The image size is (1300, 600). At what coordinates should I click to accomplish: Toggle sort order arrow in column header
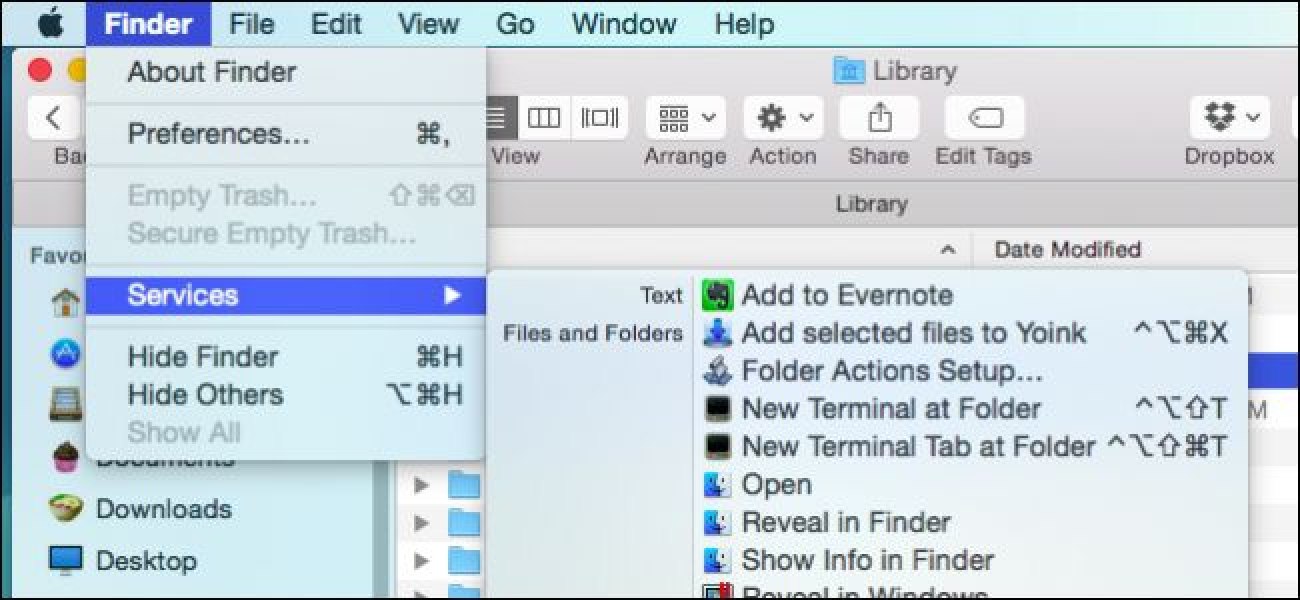950,250
